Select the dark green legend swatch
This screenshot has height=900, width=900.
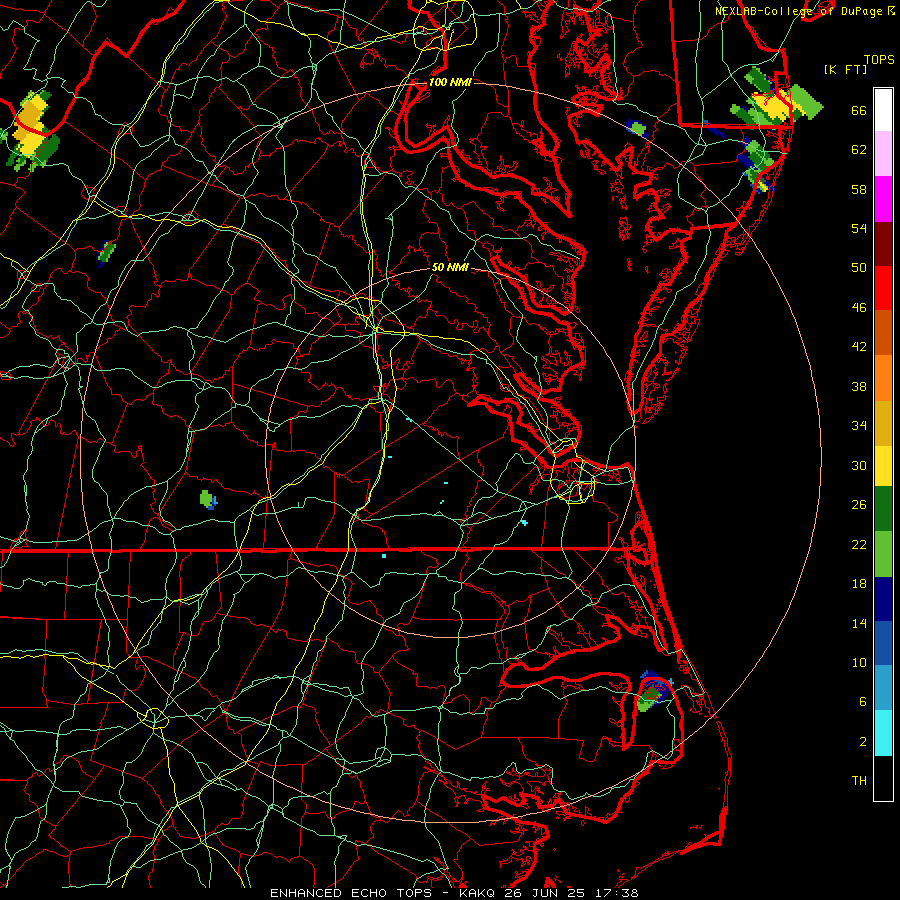click(883, 509)
